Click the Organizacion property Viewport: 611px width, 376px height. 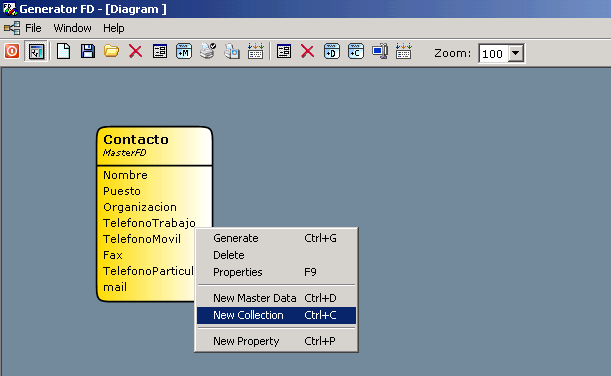click(140, 207)
